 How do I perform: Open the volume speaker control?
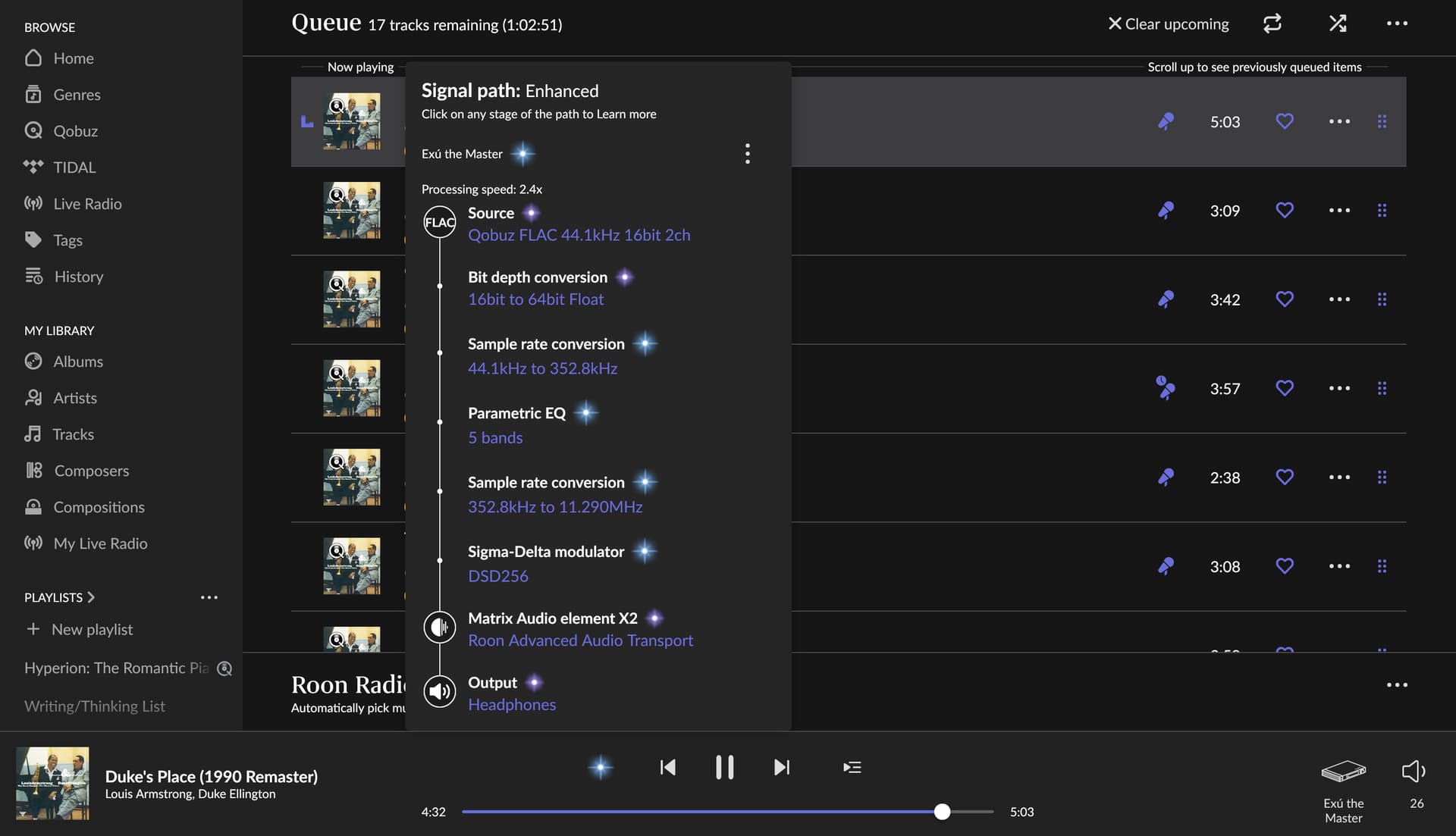click(1414, 772)
